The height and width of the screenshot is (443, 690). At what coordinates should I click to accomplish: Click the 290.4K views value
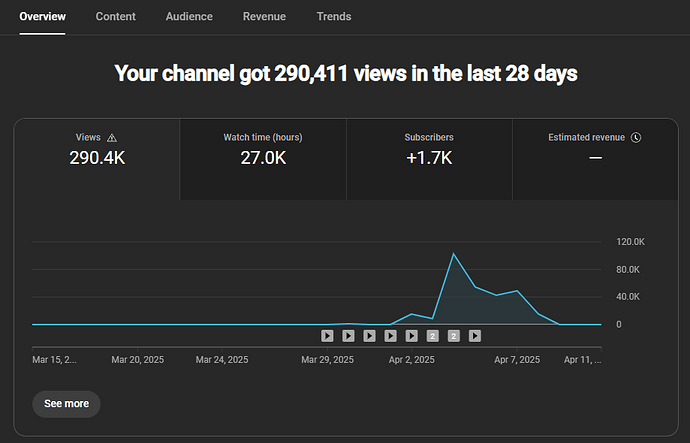pos(97,158)
